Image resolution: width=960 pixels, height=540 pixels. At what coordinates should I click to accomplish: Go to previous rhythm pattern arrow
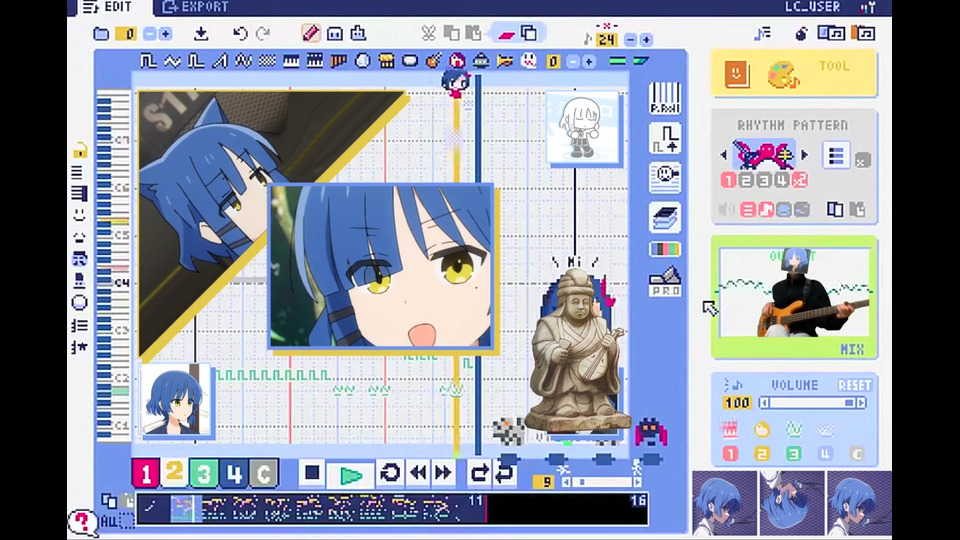[724, 156]
